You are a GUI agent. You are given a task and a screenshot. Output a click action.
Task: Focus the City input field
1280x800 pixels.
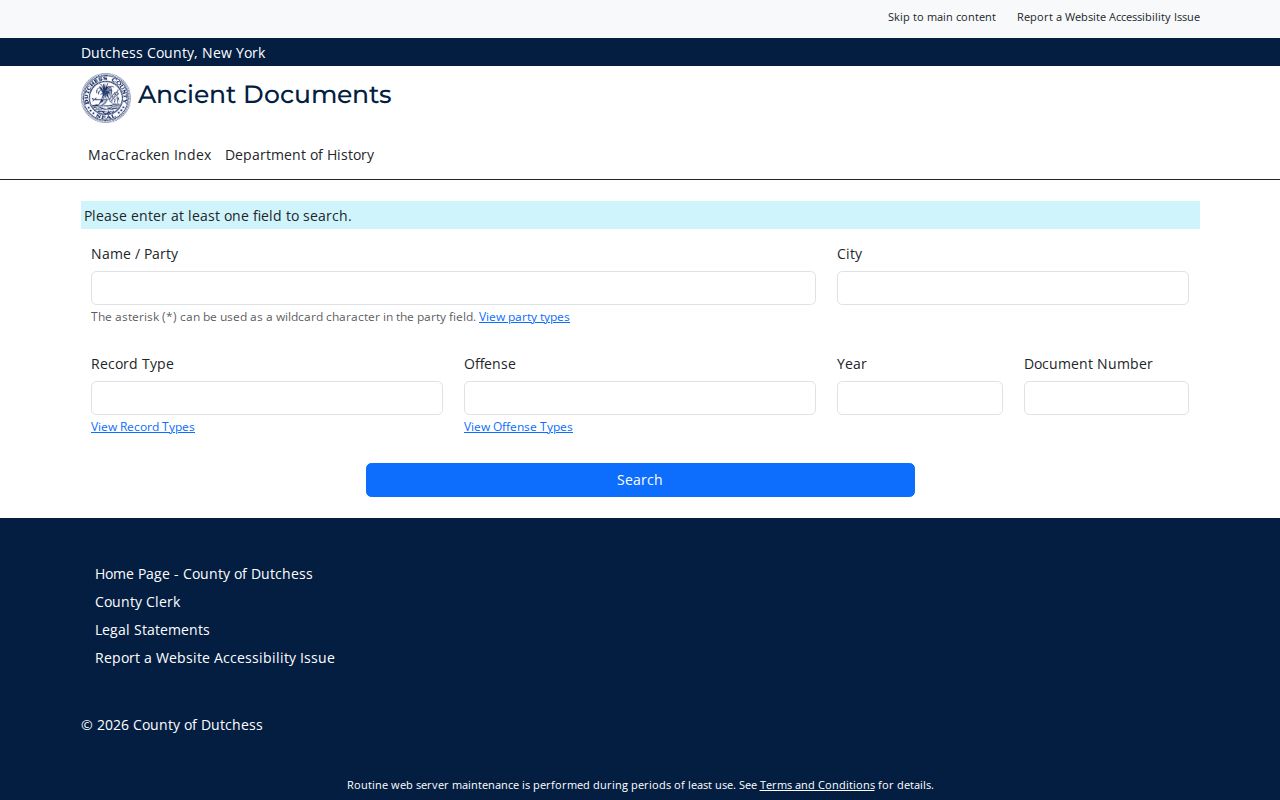tap(1012, 288)
